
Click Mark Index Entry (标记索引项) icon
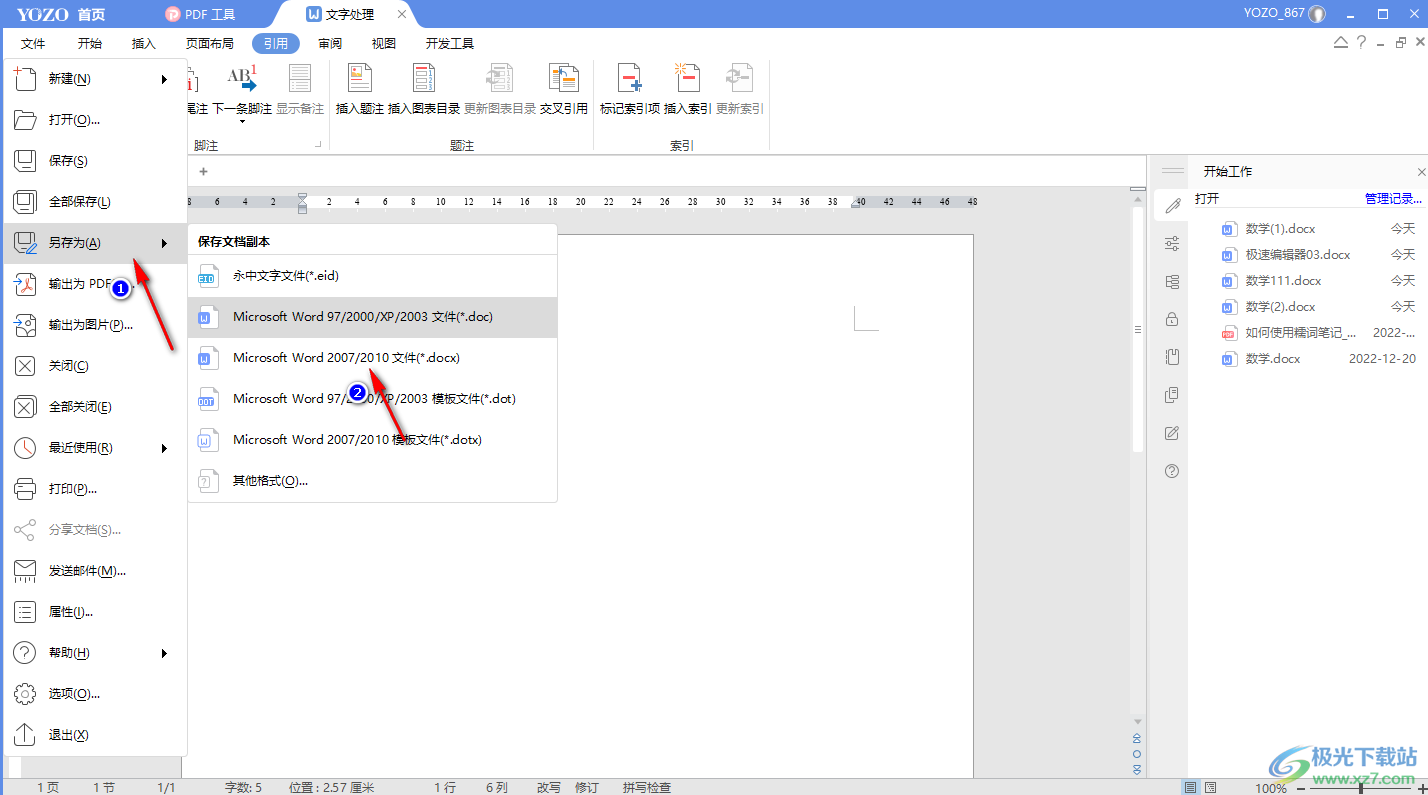click(630, 79)
